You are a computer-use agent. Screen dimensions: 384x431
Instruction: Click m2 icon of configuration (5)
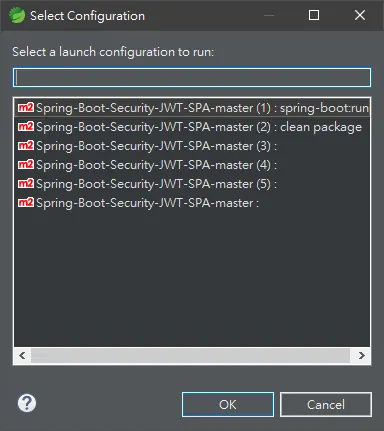(x=26, y=183)
